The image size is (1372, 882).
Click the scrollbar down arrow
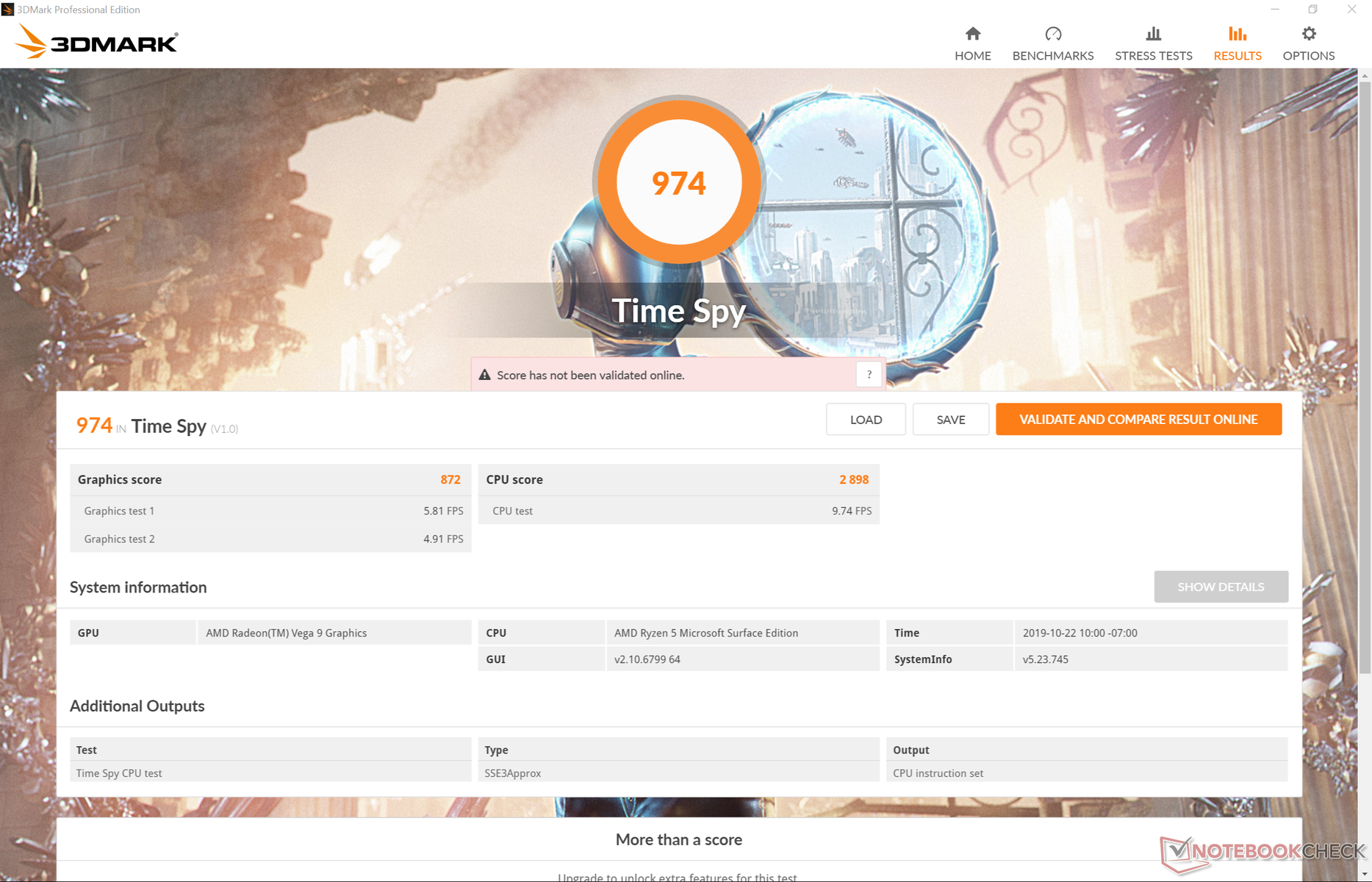coord(1365,874)
